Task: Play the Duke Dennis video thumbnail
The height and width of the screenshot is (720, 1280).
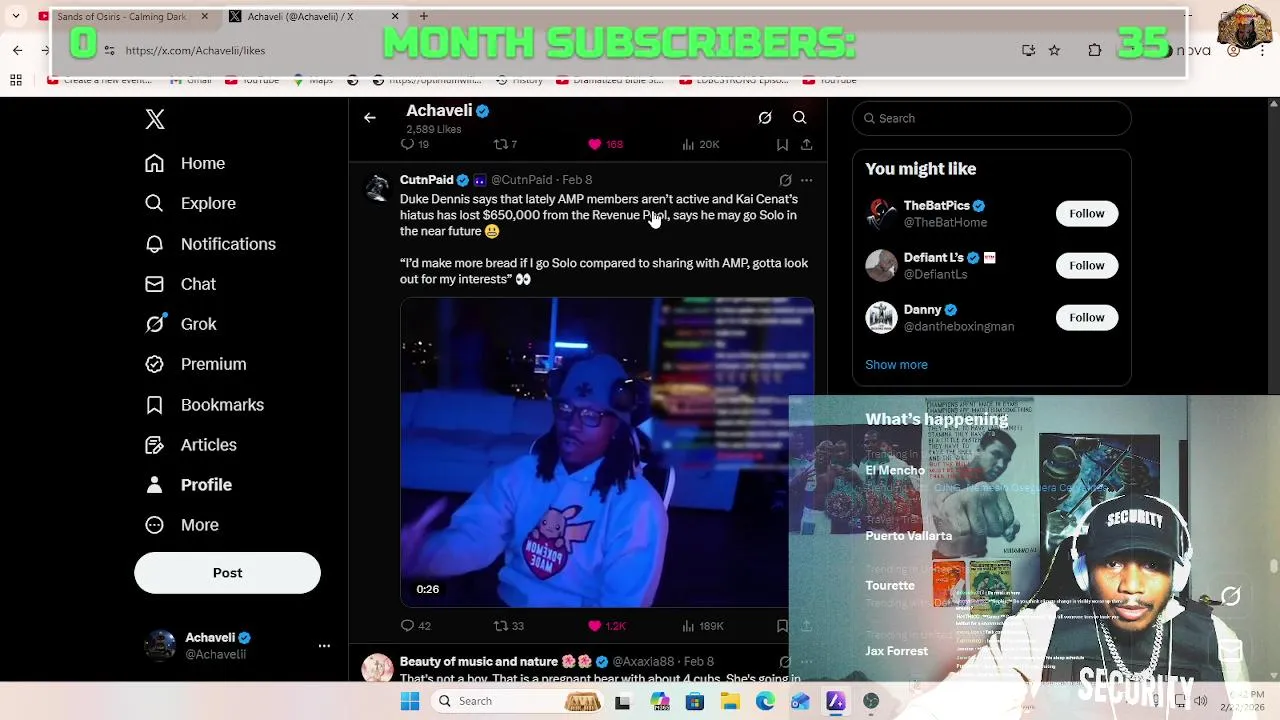Action: tap(607, 452)
